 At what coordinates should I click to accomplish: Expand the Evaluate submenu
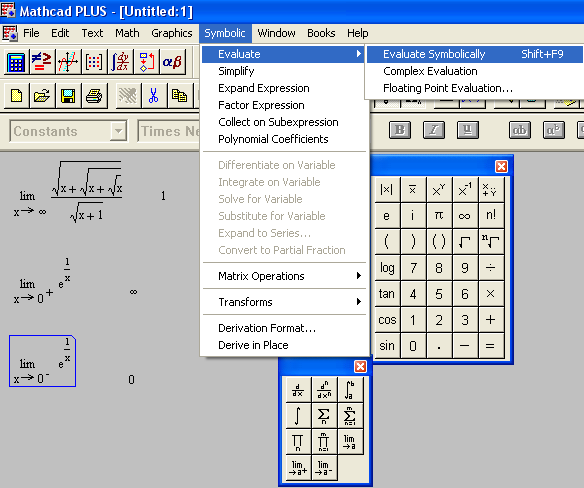click(x=284, y=54)
